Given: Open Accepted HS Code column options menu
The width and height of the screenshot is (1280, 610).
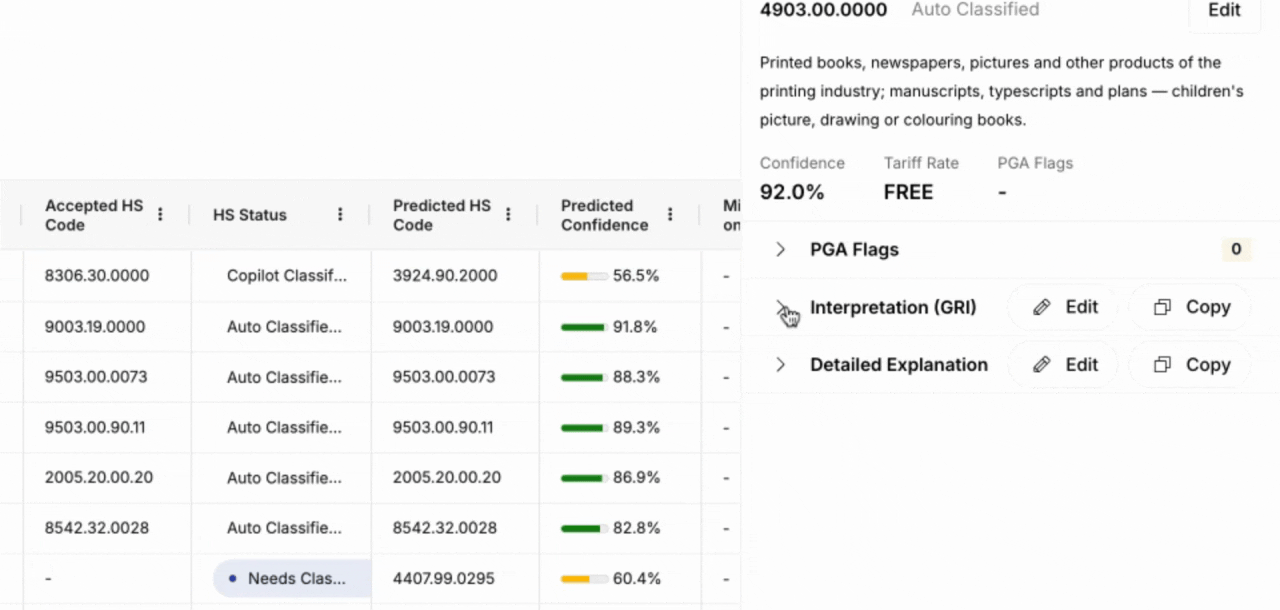Looking at the screenshot, I should [160, 215].
